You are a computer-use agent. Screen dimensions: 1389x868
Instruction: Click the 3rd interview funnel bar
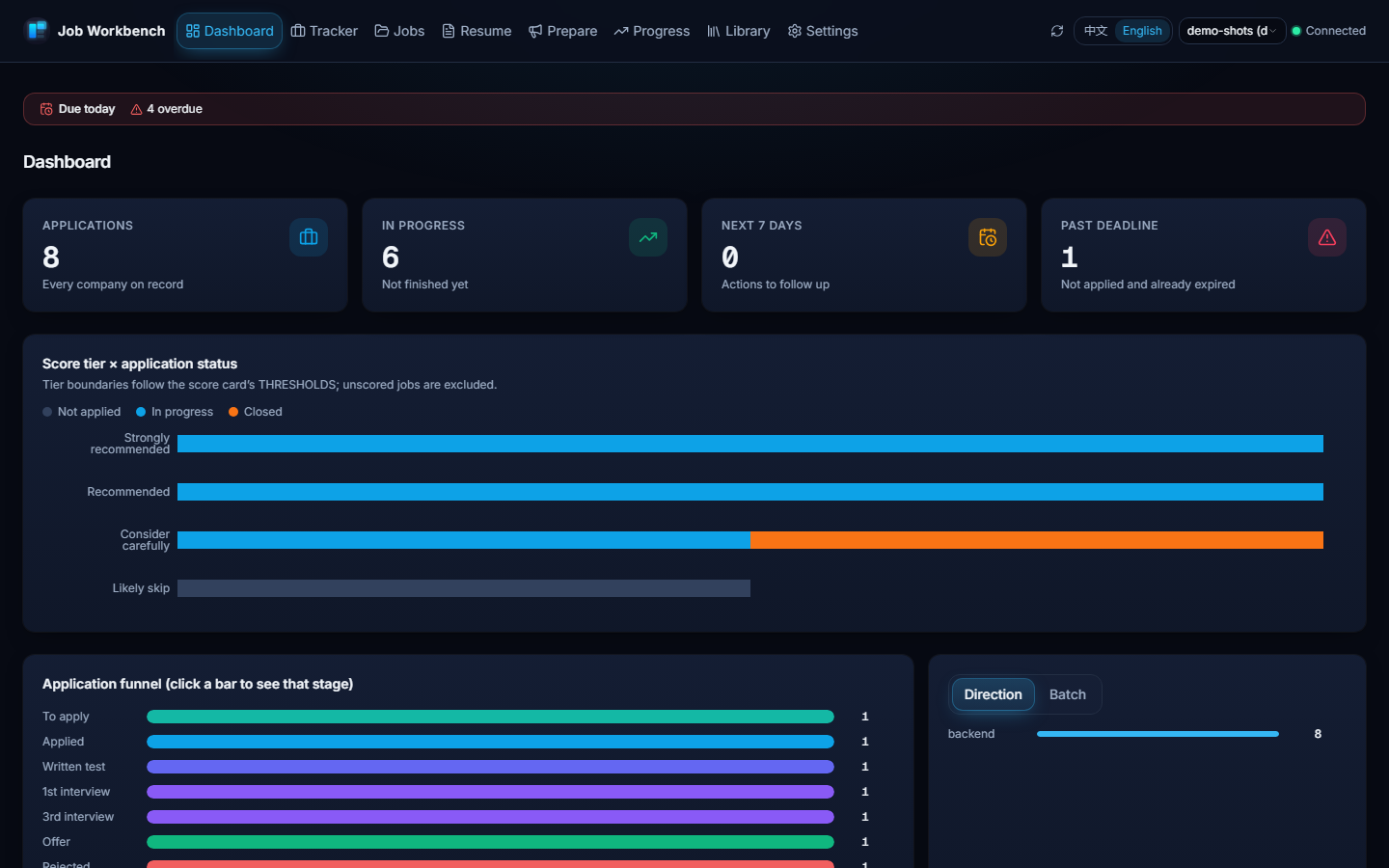[x=490, y=817]
